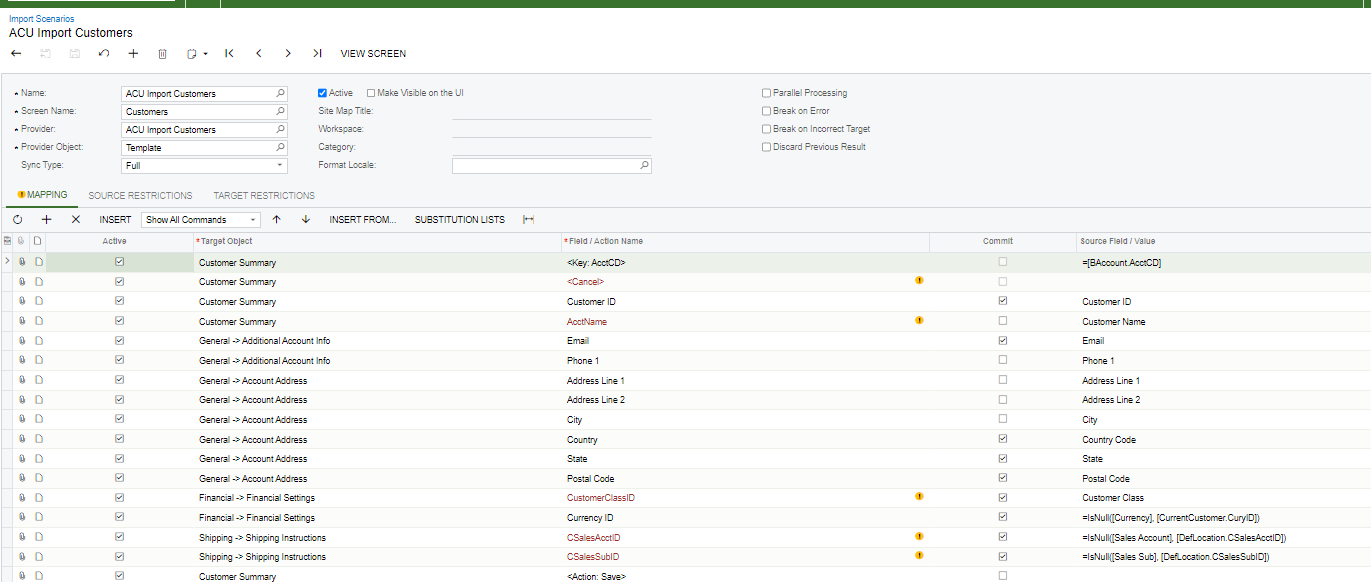Enable Make Visible on the UI
Image resolution: width=1371 pixels, height=582 pixels.
click(x=371, y=93)
